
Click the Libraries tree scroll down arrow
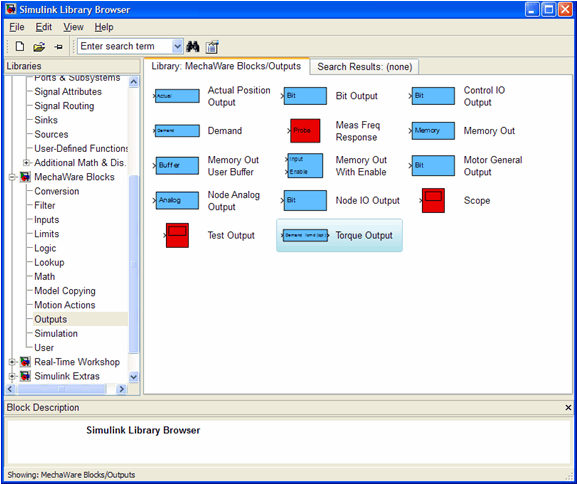(134, 377)
